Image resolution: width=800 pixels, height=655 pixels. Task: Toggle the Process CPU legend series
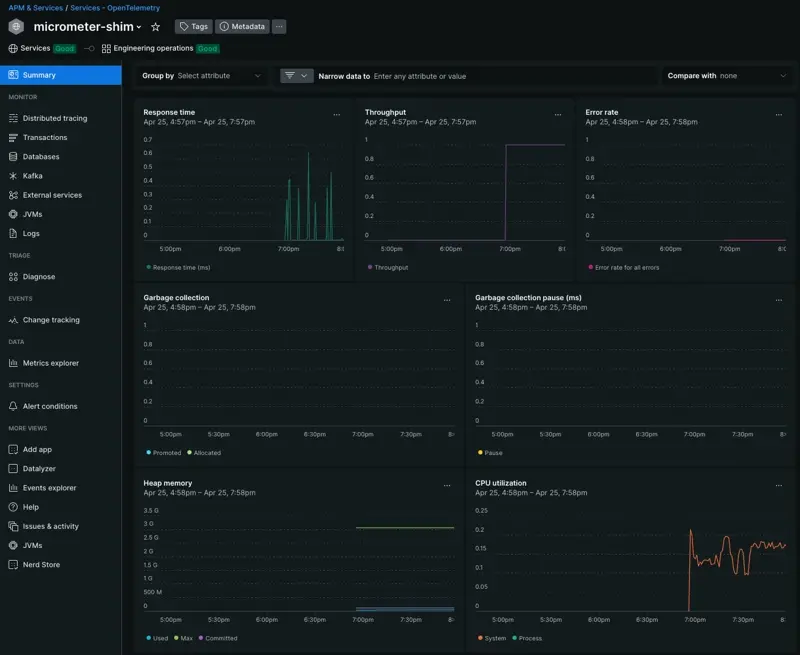pos(527,638)
